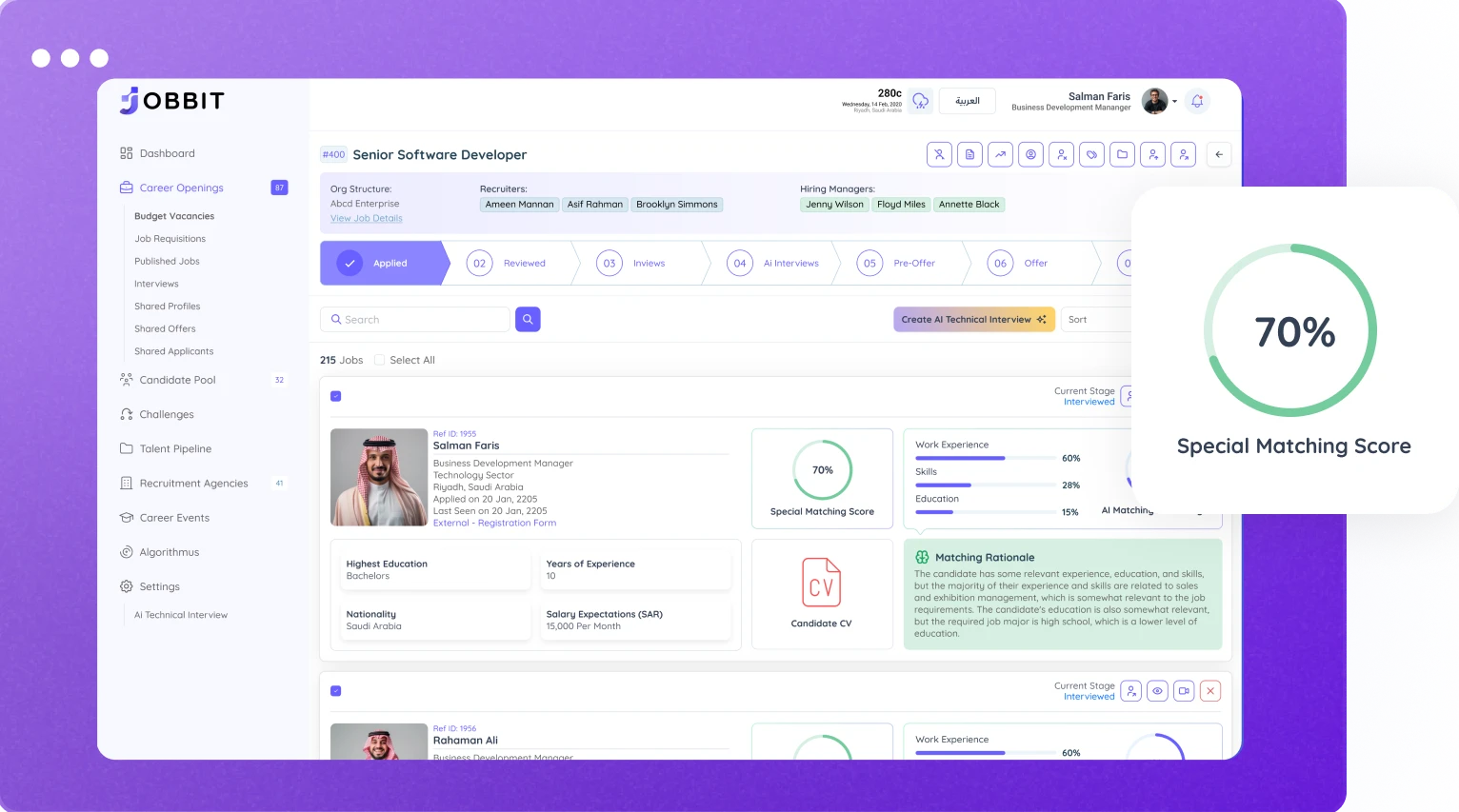Open Candidate Pool in sidebar
Viewport: 1459px width, 812px height.
tap(177, 380)
